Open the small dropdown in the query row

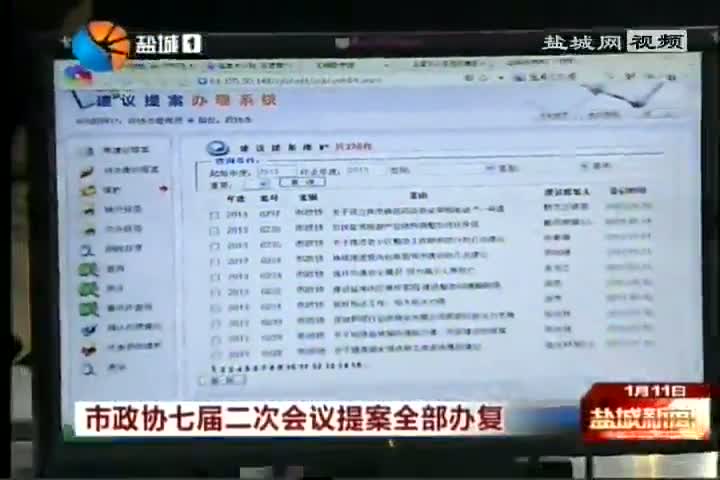pyautogui.click(x=258, y=184)
